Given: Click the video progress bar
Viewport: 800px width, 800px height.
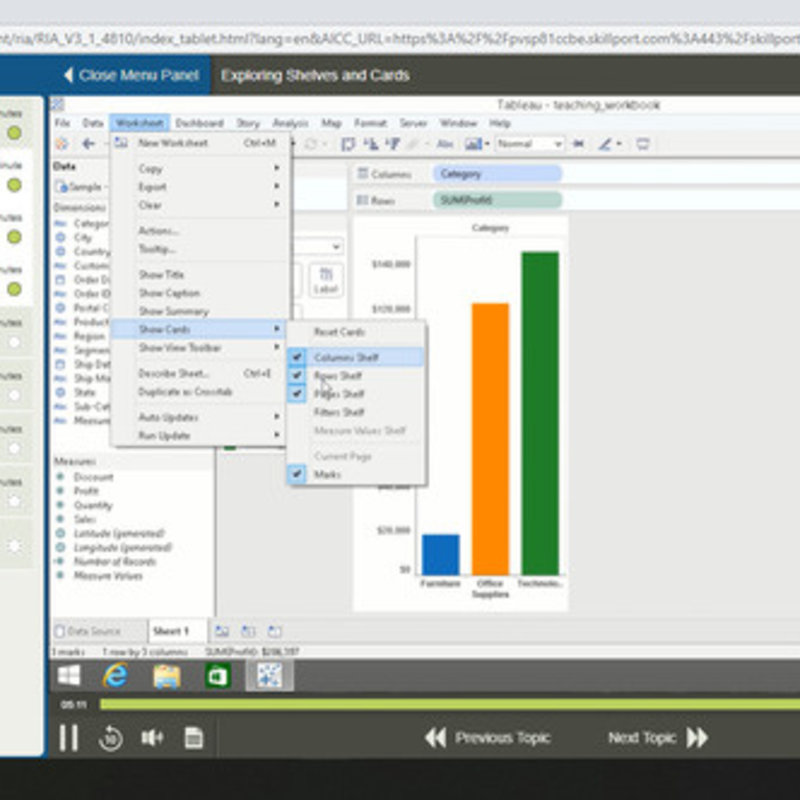Looking at the screenshot, I should tap(450, 705).
